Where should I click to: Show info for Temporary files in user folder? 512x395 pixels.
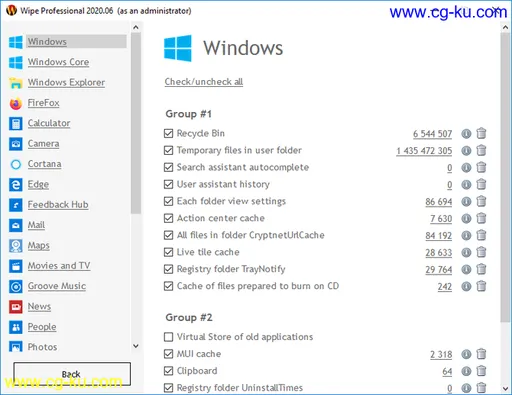pos(466,151)
